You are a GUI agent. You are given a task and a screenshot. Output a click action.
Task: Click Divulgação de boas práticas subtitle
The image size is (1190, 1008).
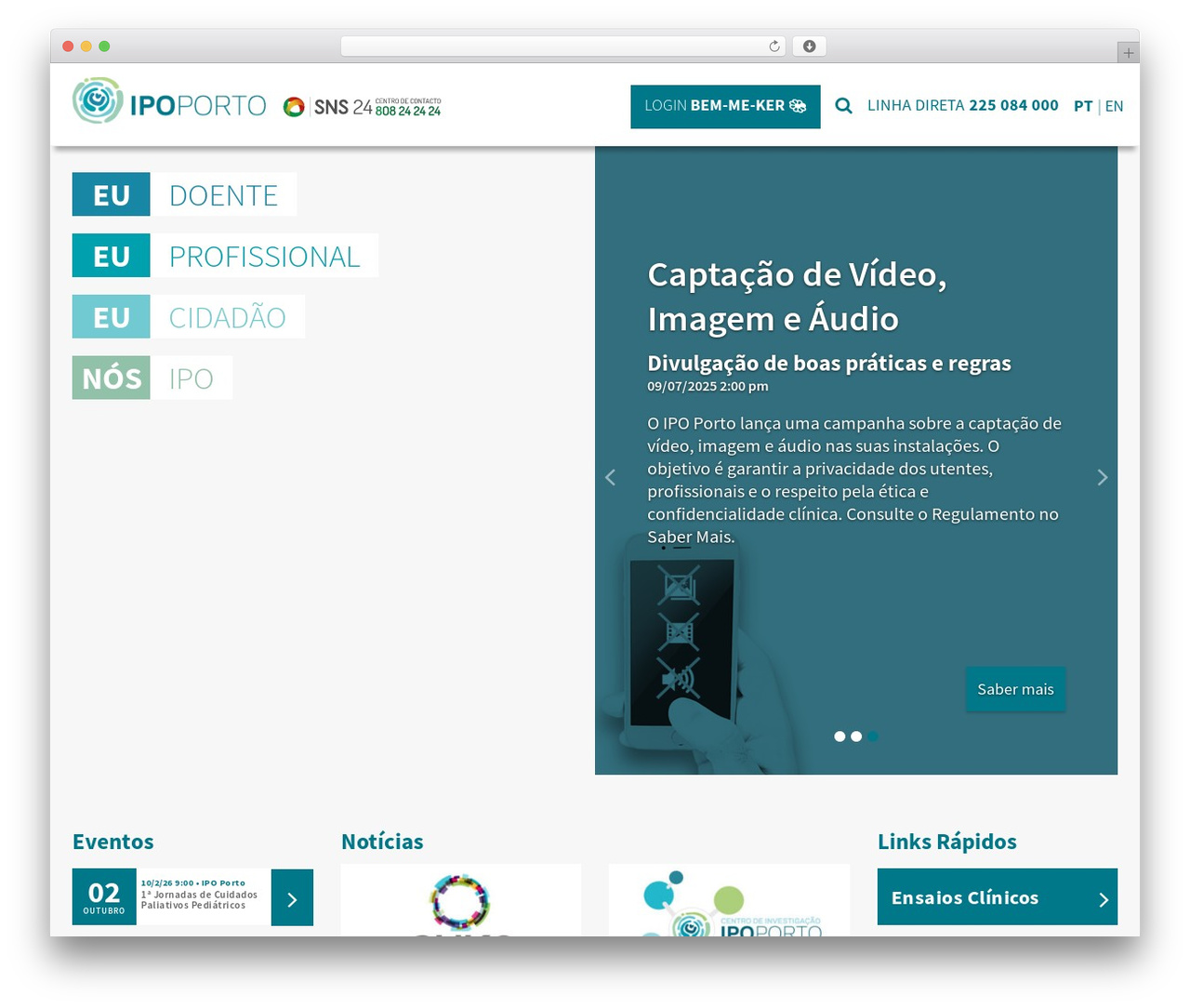(829, 364)
